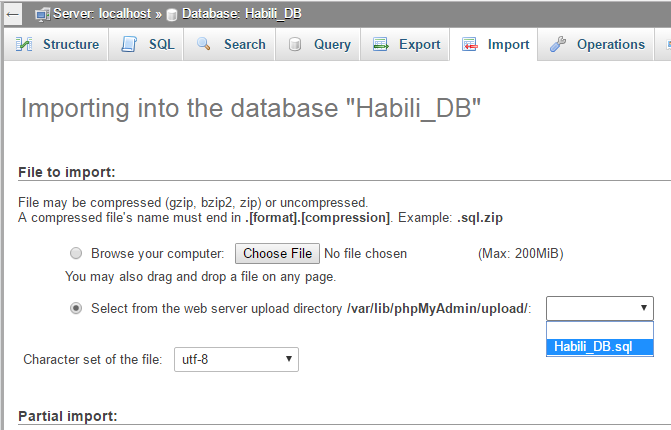Follow the Server: localhost breadcrumb link

click(x=105, y=13)
